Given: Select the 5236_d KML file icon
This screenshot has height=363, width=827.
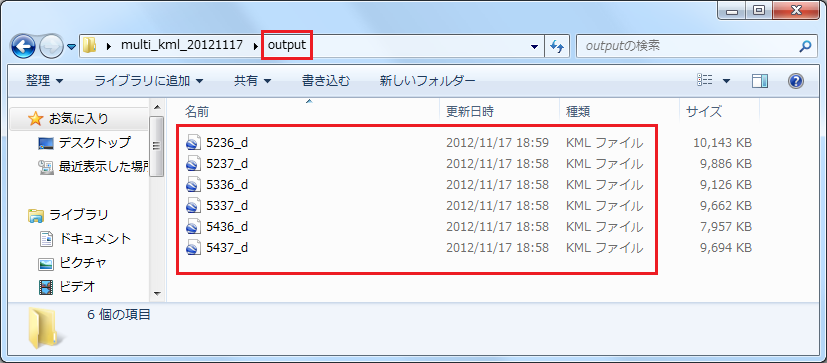Looking at the screenshot, I should pyautogui.click(x=194, y=142).
